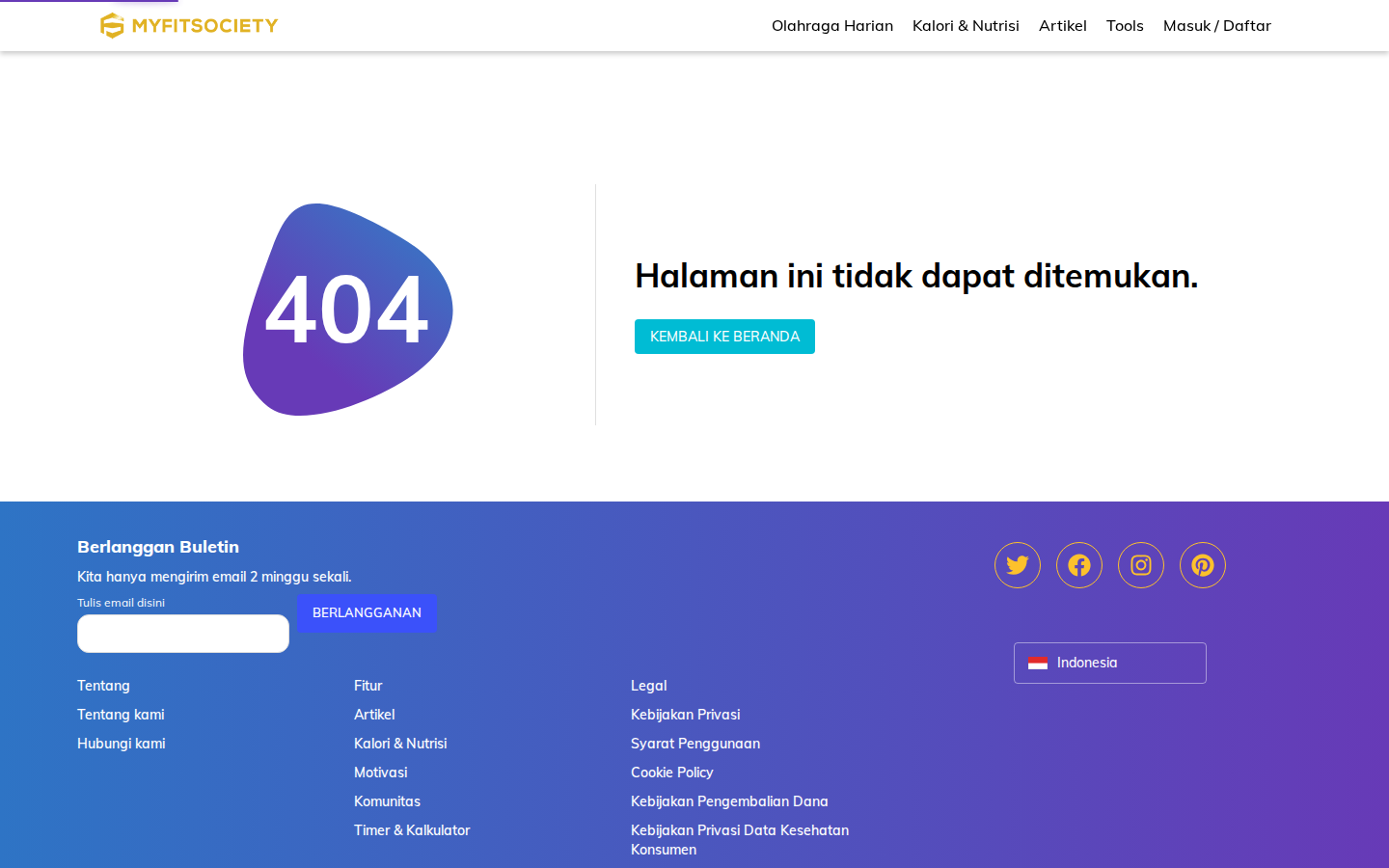Screen dimensions: 1389x868
Task: Open the Kalori & Nutrisi menu
Action: 966,26
